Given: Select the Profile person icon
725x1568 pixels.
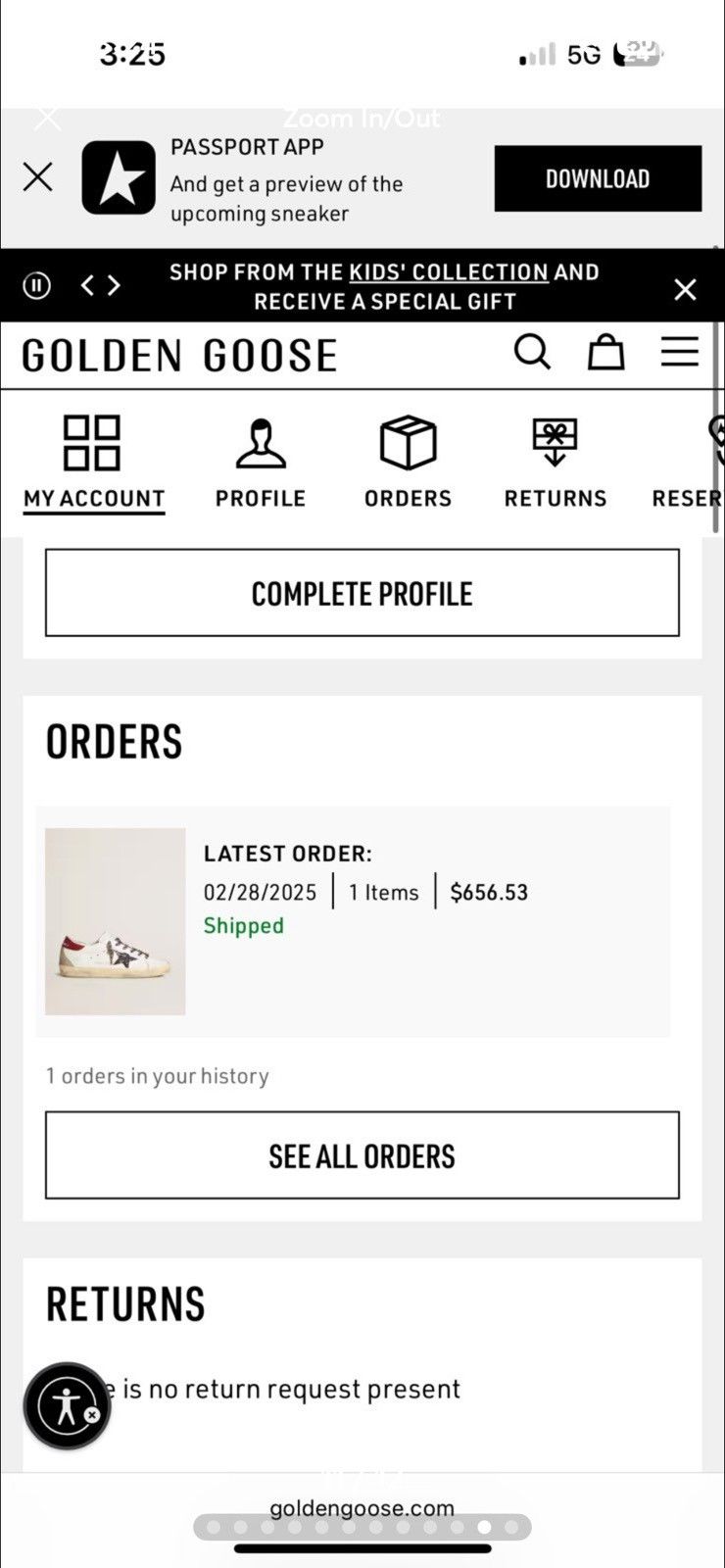Looking at the screenshot, I should click(x=261, y=443).
